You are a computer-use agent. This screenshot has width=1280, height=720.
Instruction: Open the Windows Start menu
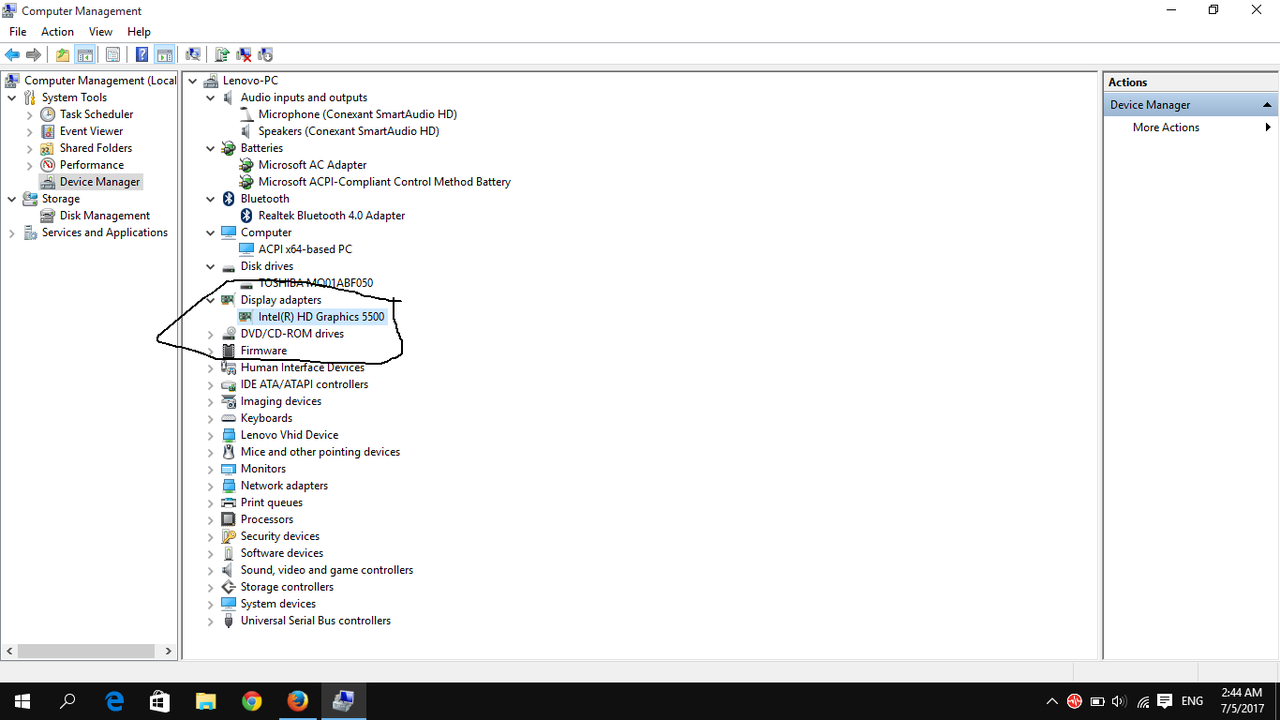22,702
